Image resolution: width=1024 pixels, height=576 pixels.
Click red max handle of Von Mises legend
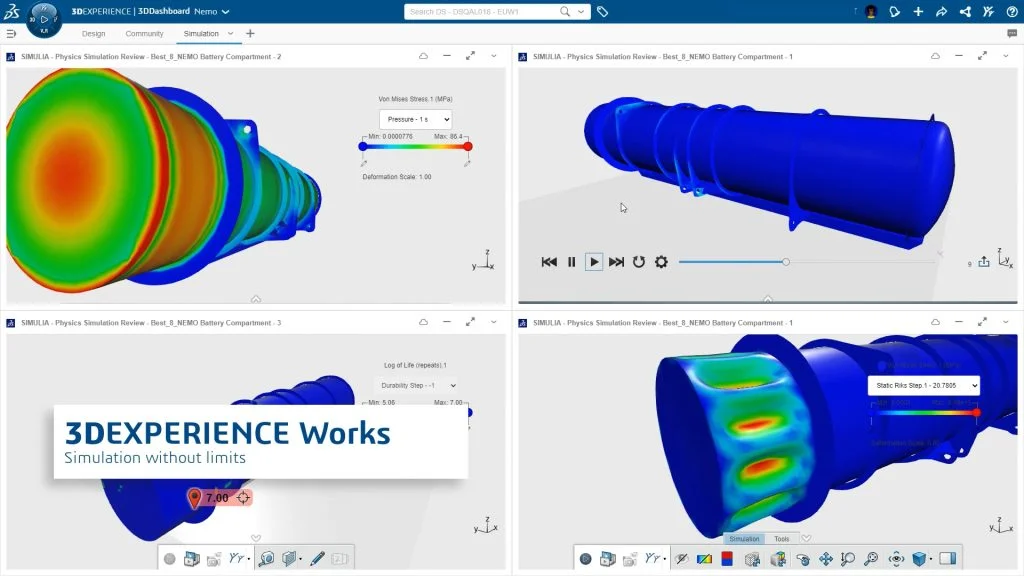tap(468, 146)
